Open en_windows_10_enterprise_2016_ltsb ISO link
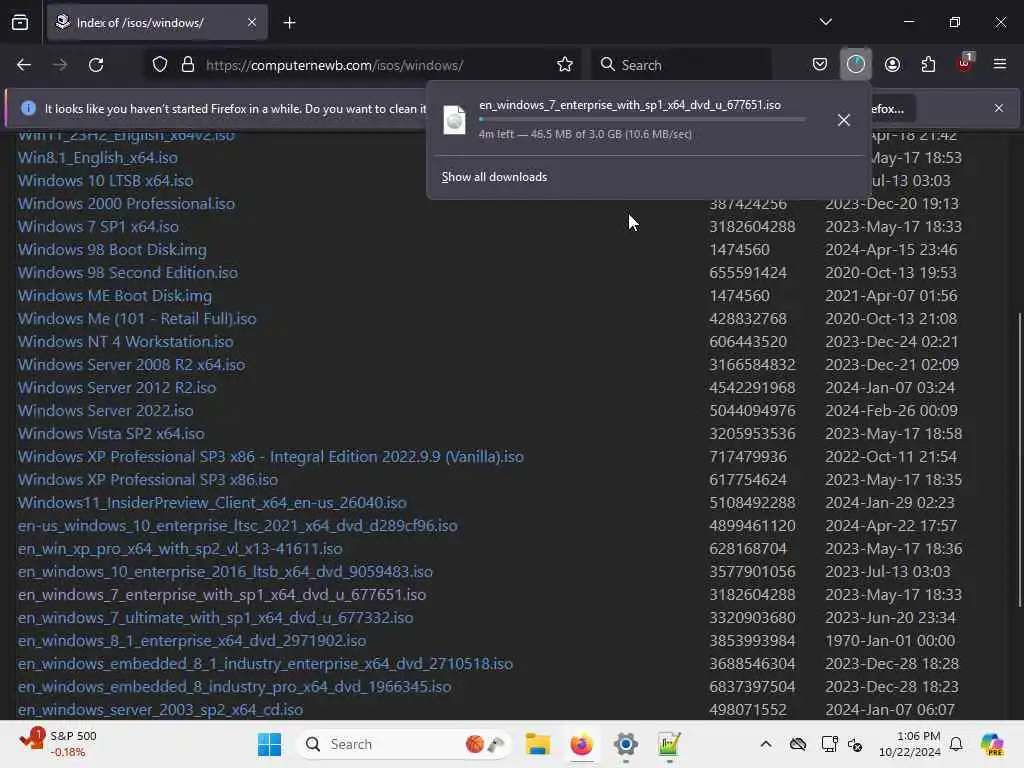1024x768 pixels. tap(225, 571)
